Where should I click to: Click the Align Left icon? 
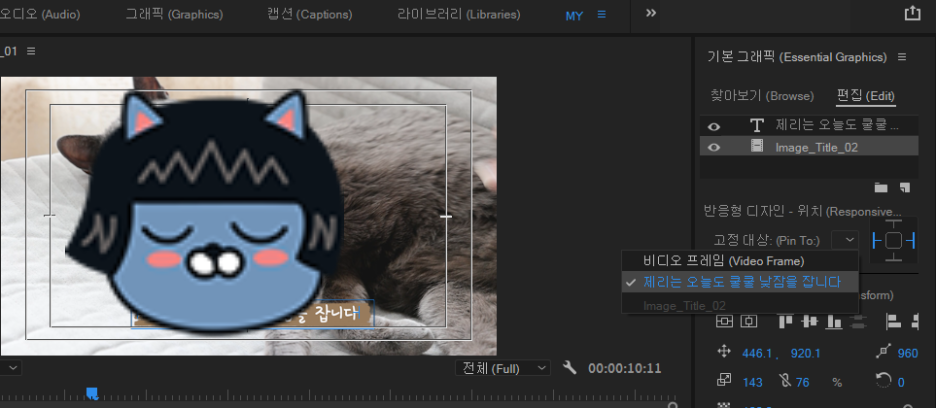point(894,321)
